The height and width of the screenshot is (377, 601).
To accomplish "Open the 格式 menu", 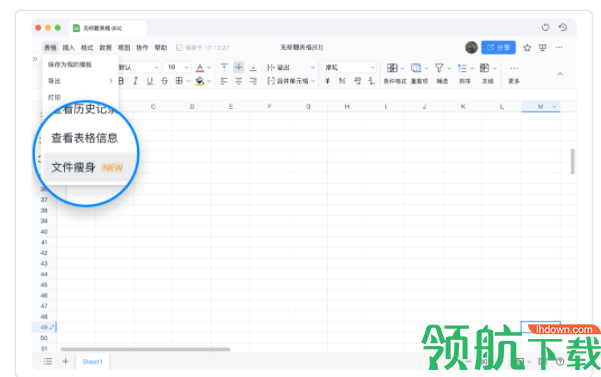I will point(87,48).
